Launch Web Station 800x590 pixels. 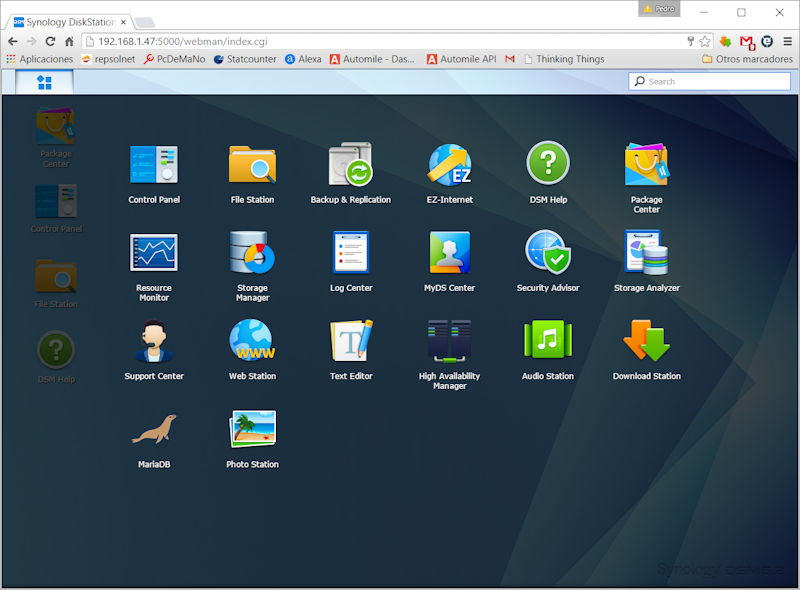coord(253,350)
